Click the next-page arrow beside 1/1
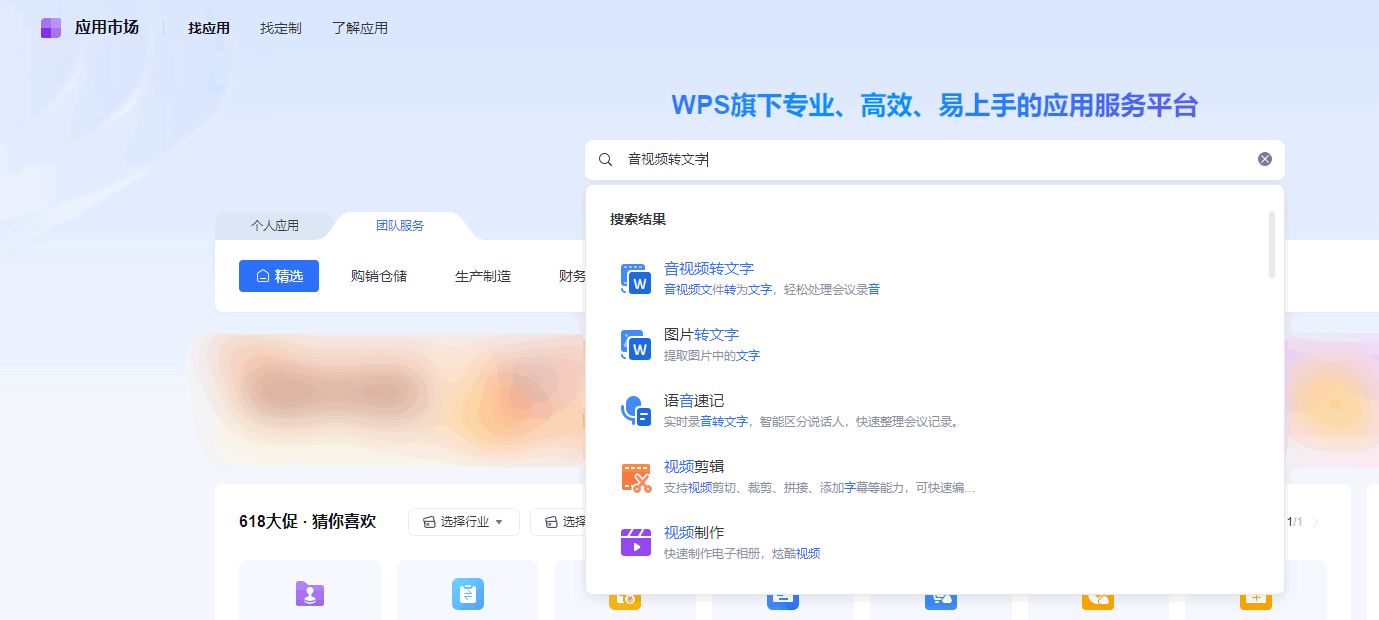Image resolution: width=1379 pixels, height=620 pixels. tap(1316, 522)
